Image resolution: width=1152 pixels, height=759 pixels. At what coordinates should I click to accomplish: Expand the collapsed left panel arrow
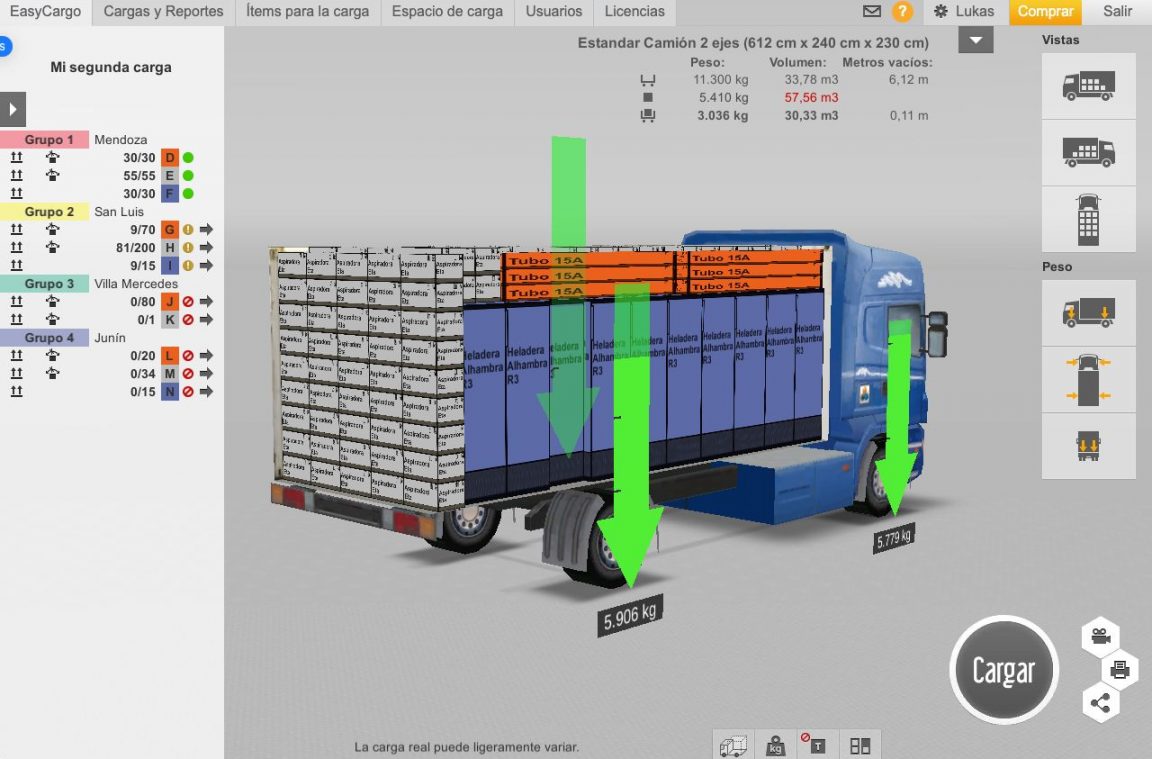pos(12,109)
